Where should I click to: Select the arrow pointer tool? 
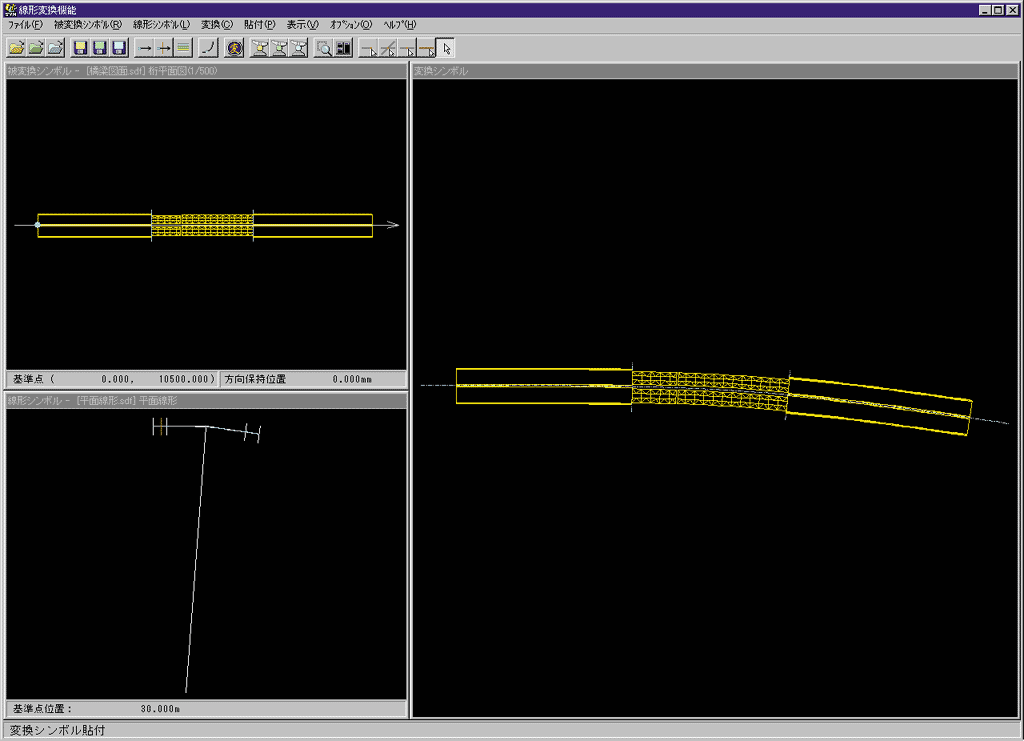(446, 48)
